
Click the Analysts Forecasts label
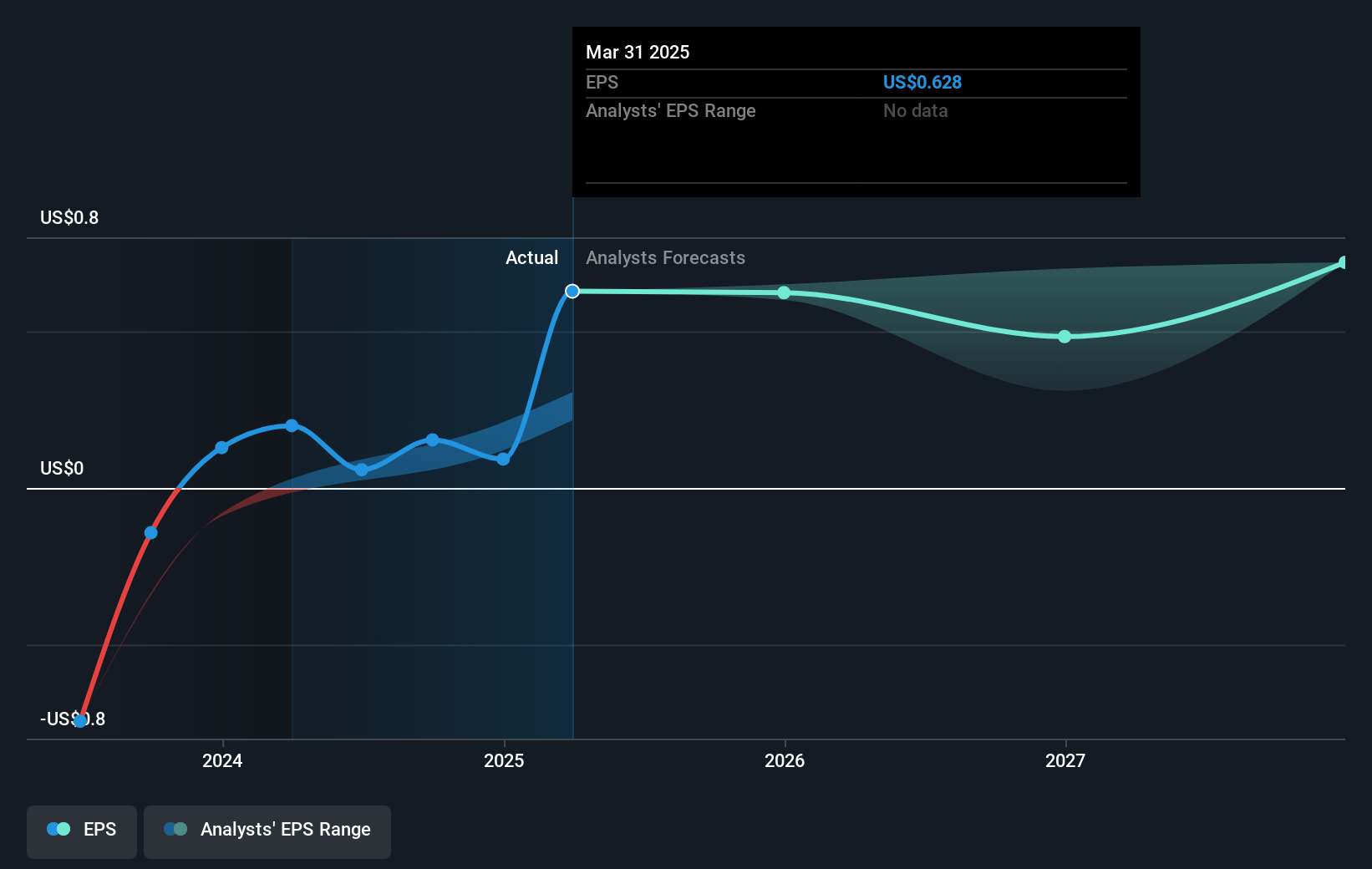(x=665, y=257)
